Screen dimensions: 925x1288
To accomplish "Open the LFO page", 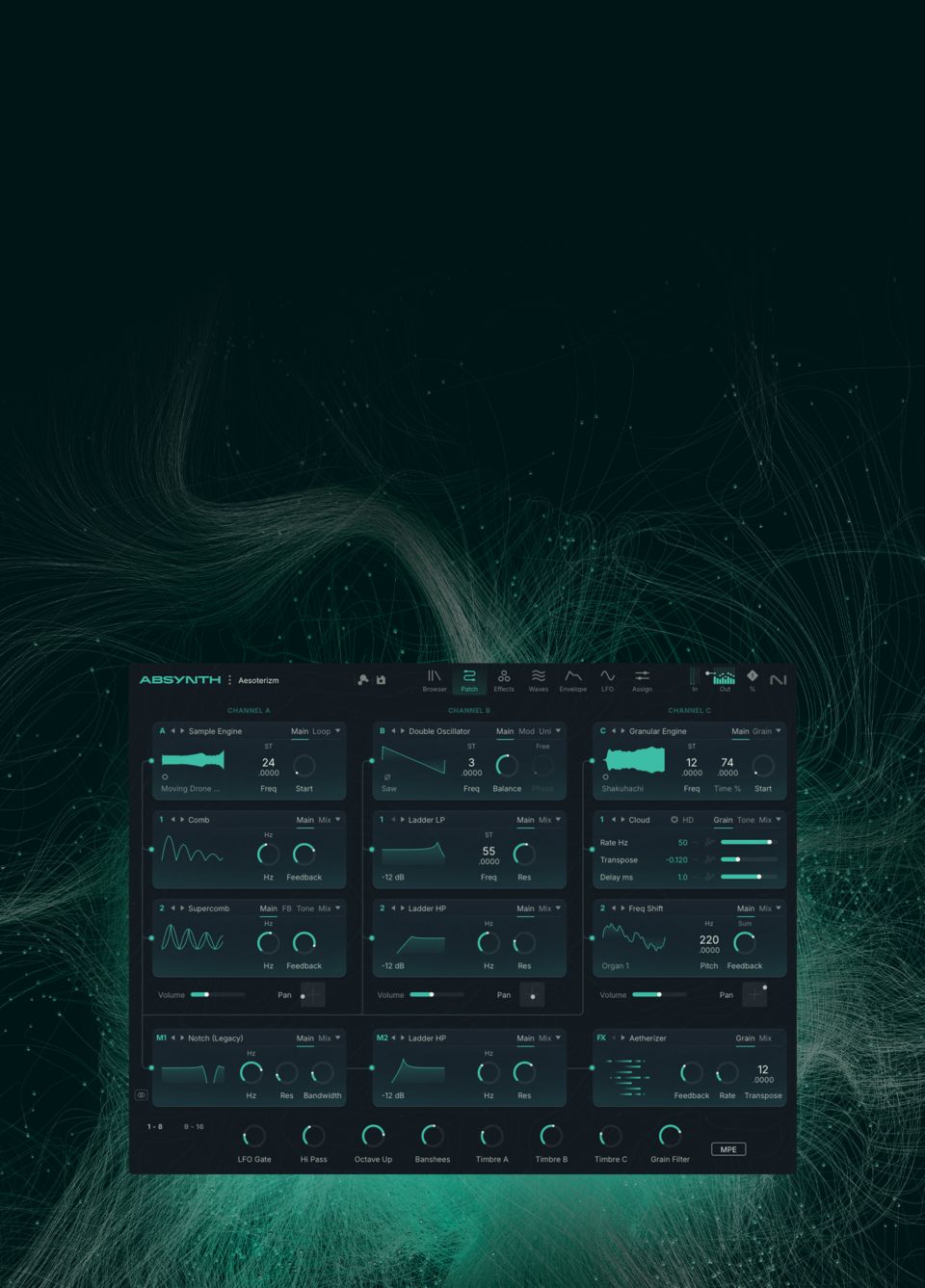I will click(607, 680).
